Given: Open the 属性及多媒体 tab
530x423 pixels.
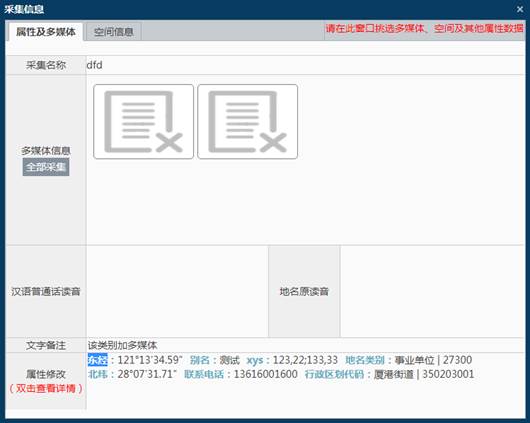Looking at the screenshot, I should tap(46, 32).
